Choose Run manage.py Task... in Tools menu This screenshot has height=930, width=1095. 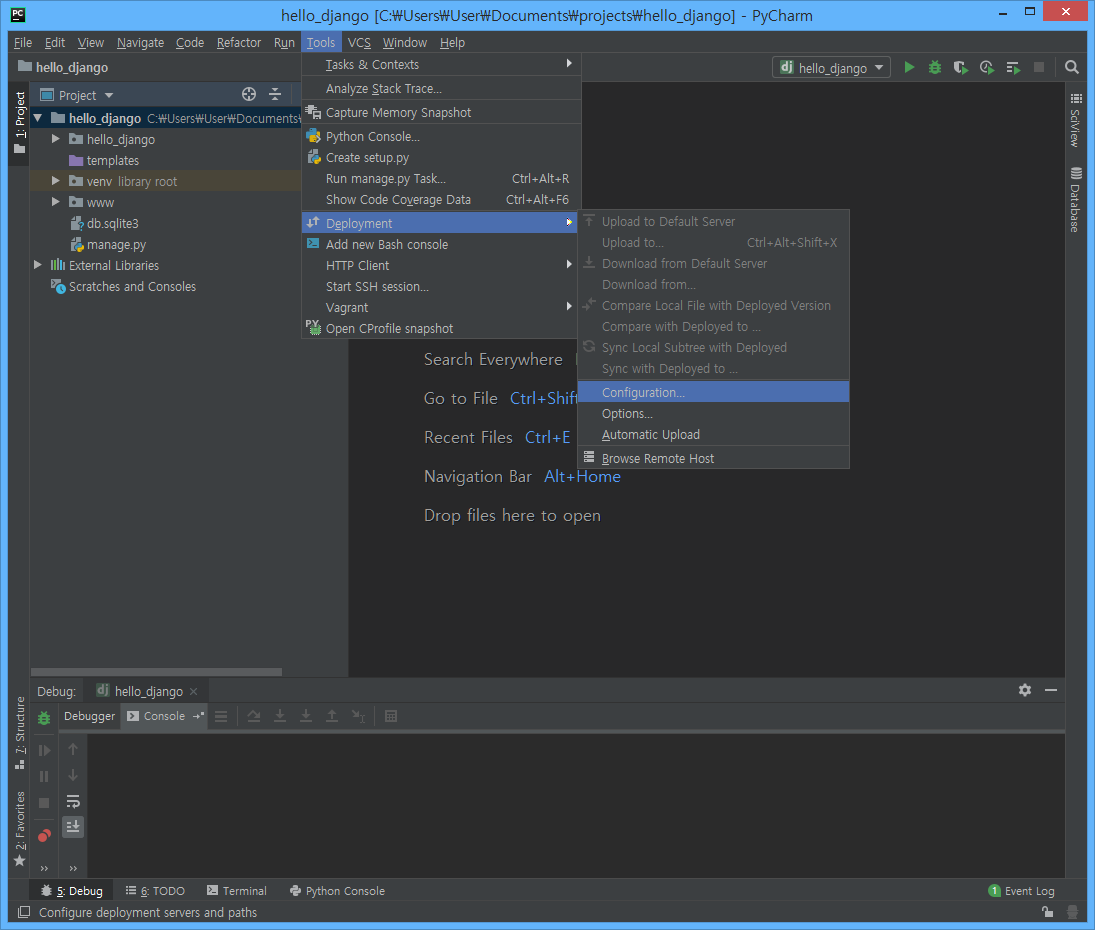(441, 179)
